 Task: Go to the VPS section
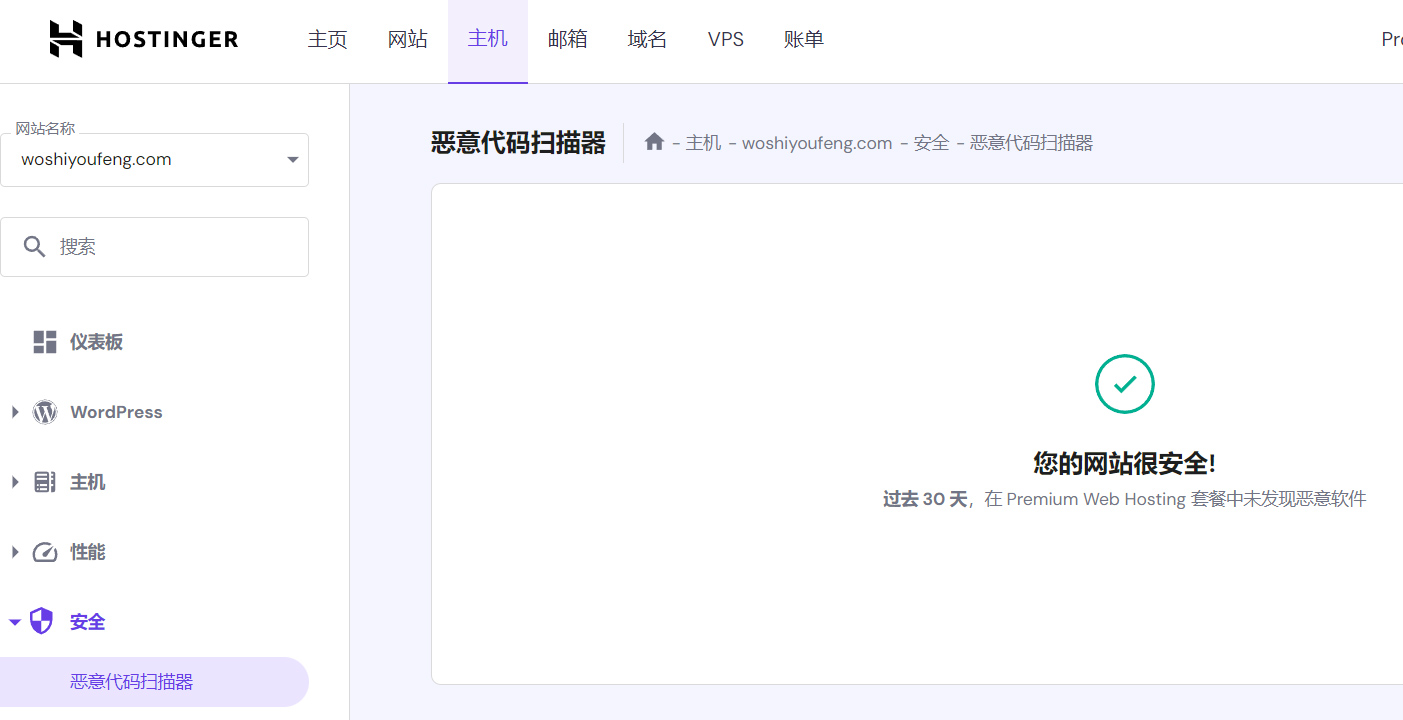click(x=725, y=39)
